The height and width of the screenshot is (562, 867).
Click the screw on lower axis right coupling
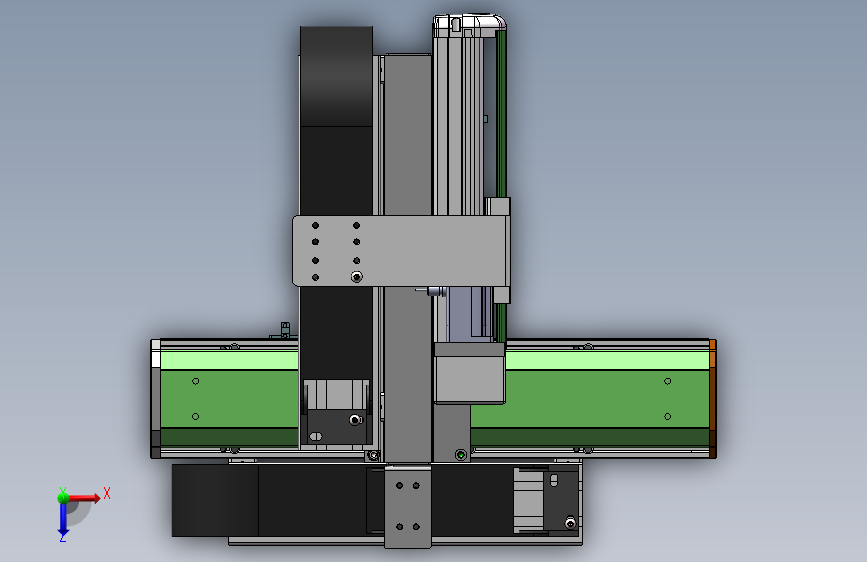(570, 523)
